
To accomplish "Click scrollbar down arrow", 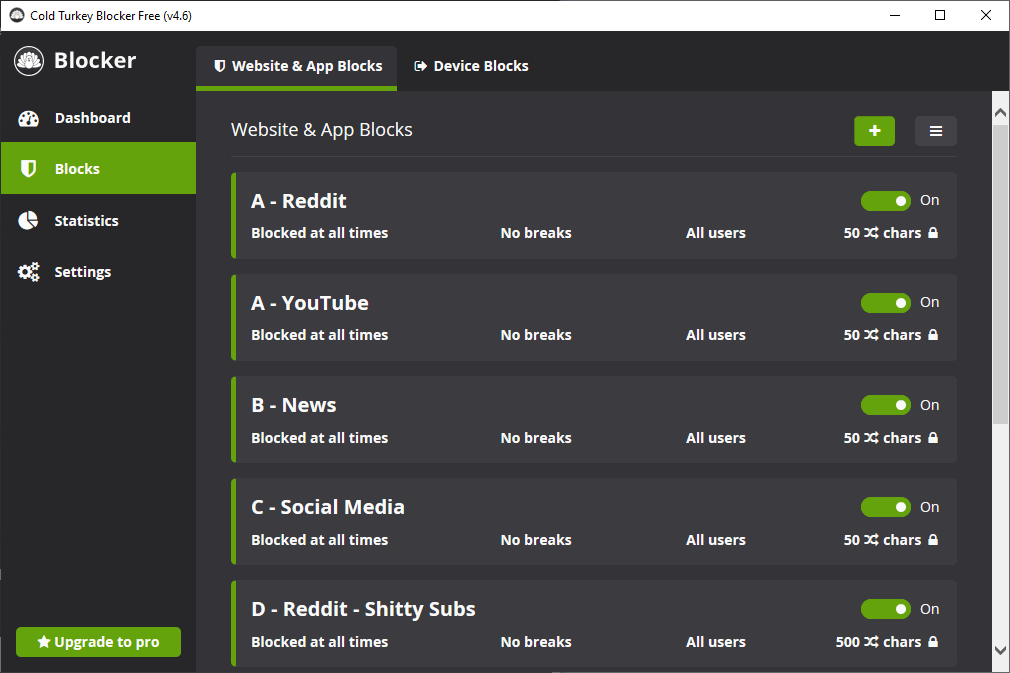I will (1000, 650).
